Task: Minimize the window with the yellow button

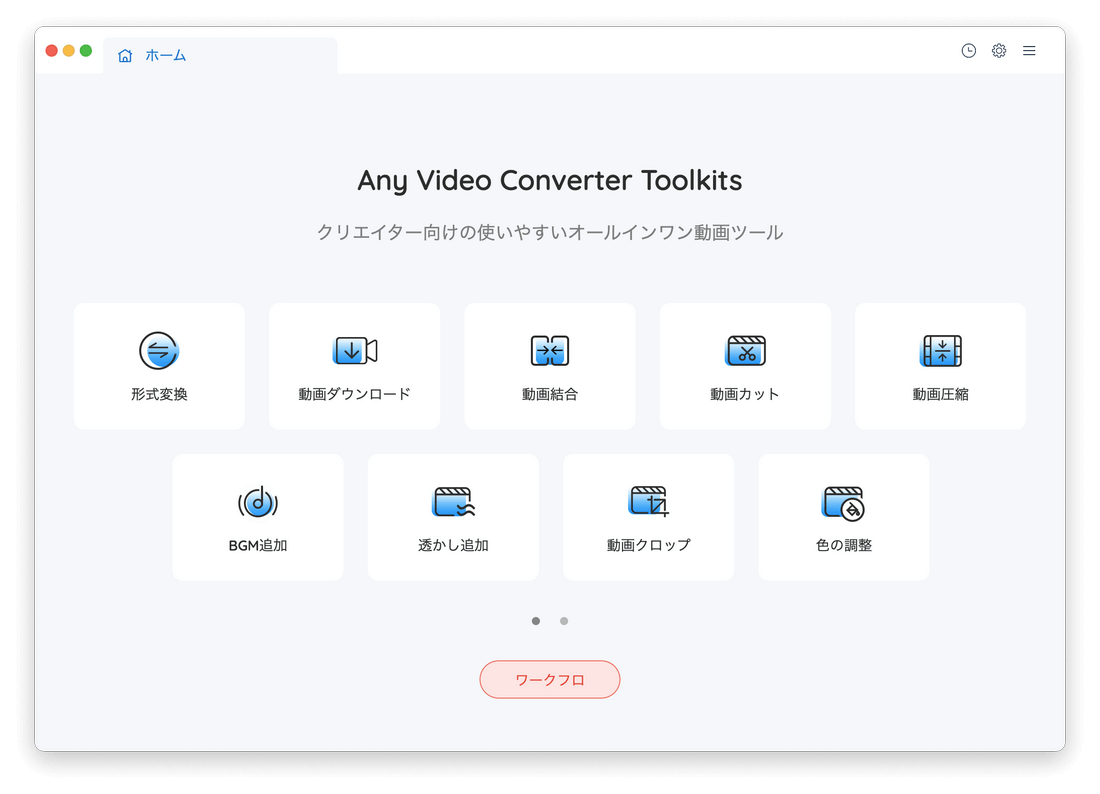Action: pyautogui.click(x=69, y=51)
